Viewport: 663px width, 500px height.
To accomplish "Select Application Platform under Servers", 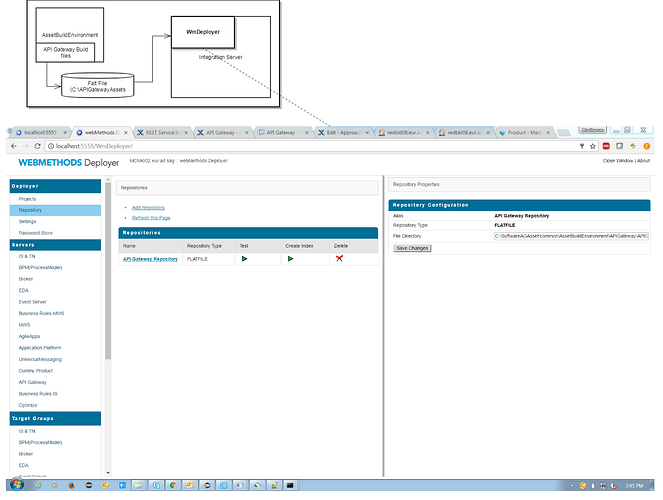I will click(x=40, y=348).
